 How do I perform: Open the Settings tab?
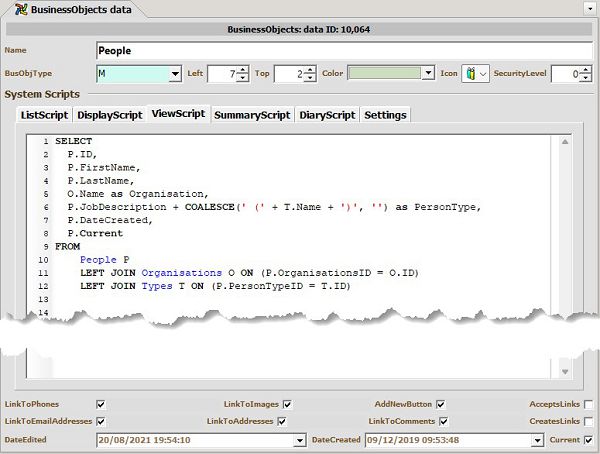(x=385, y=115)
